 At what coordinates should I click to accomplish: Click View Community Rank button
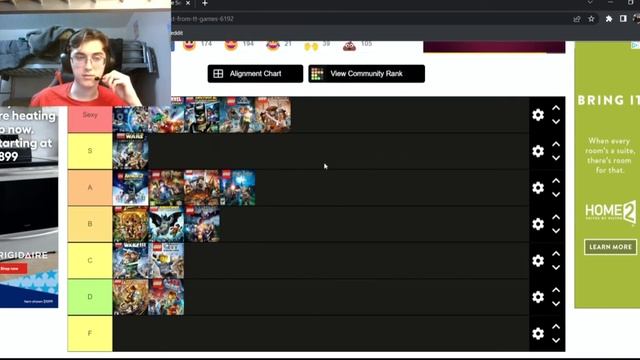pos(367,74)
